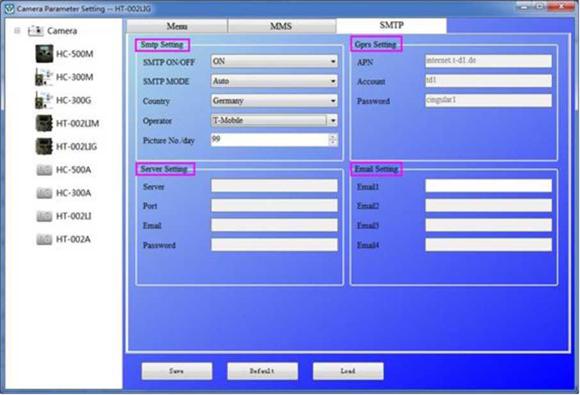Click the Email4 input field

[488, 245]
